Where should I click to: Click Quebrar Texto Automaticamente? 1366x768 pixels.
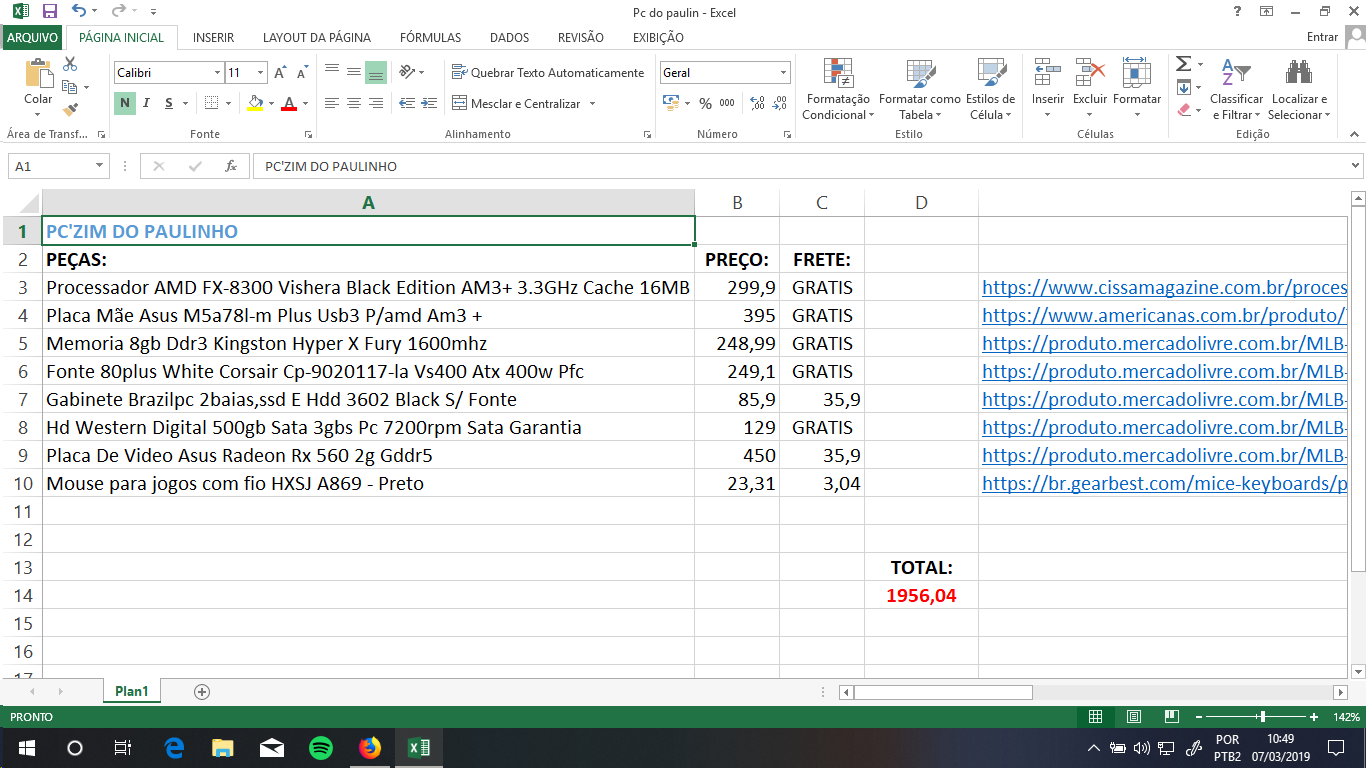pyautogui.click(x=548, y=72)
